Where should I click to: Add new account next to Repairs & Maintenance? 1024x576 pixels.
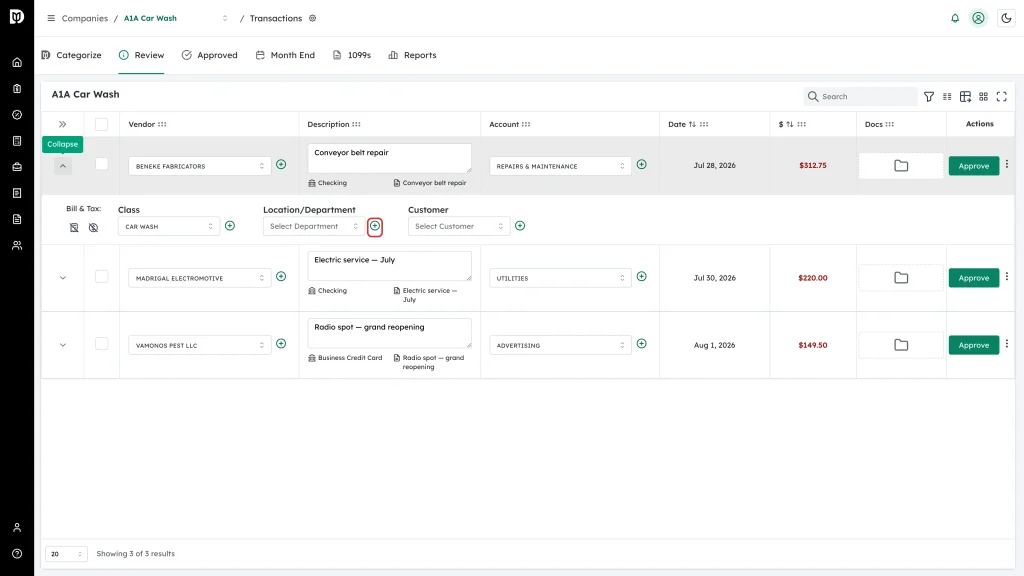pyautogui.click(x=641, y=165)
